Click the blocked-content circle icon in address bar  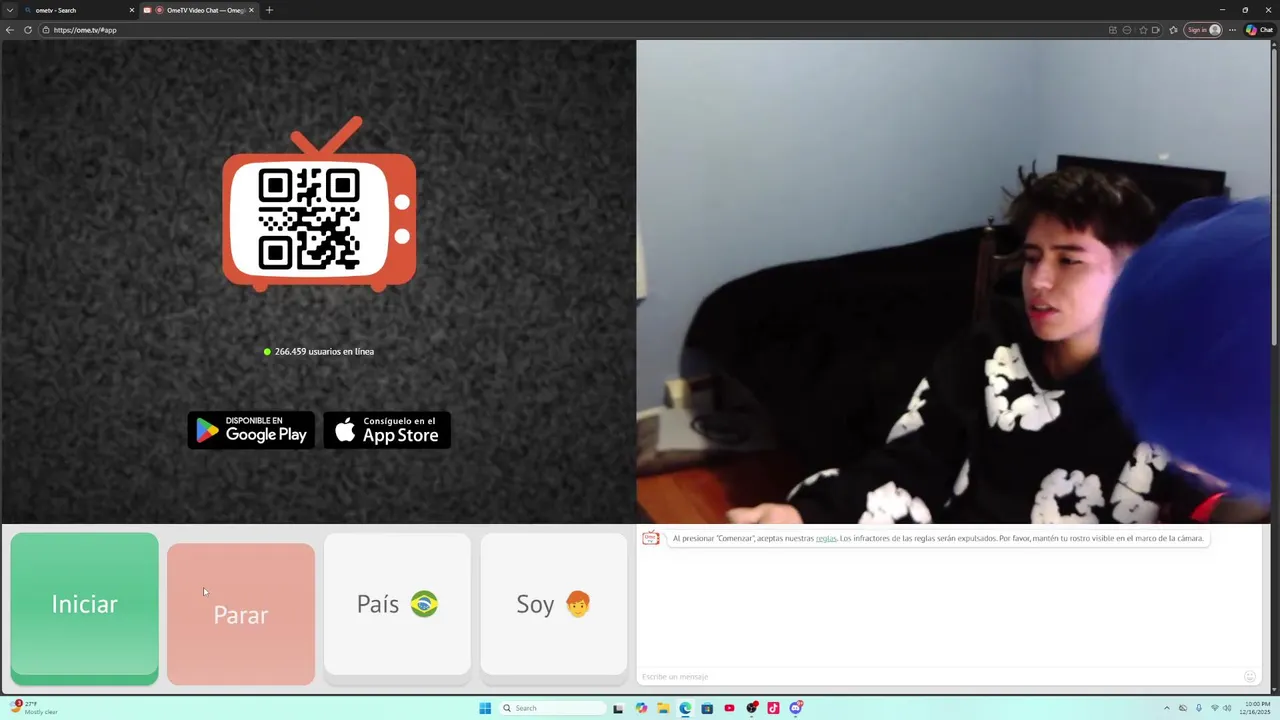(x=1127, y=30)
